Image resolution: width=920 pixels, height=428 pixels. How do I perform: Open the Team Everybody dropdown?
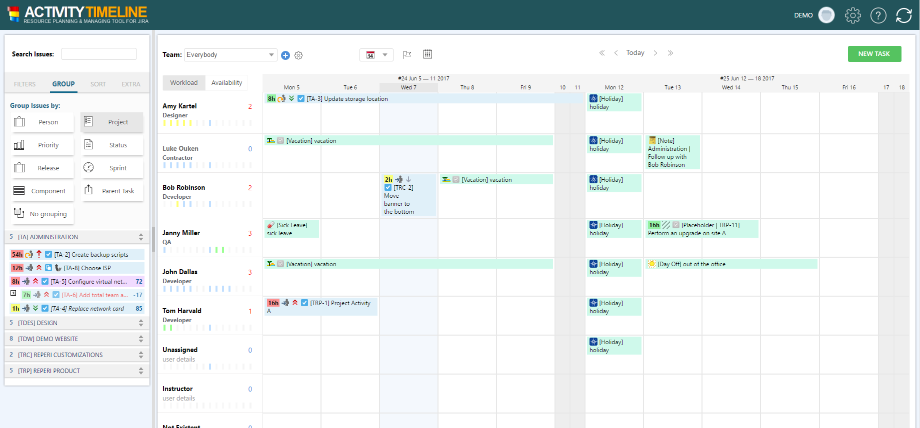point(230,55)
